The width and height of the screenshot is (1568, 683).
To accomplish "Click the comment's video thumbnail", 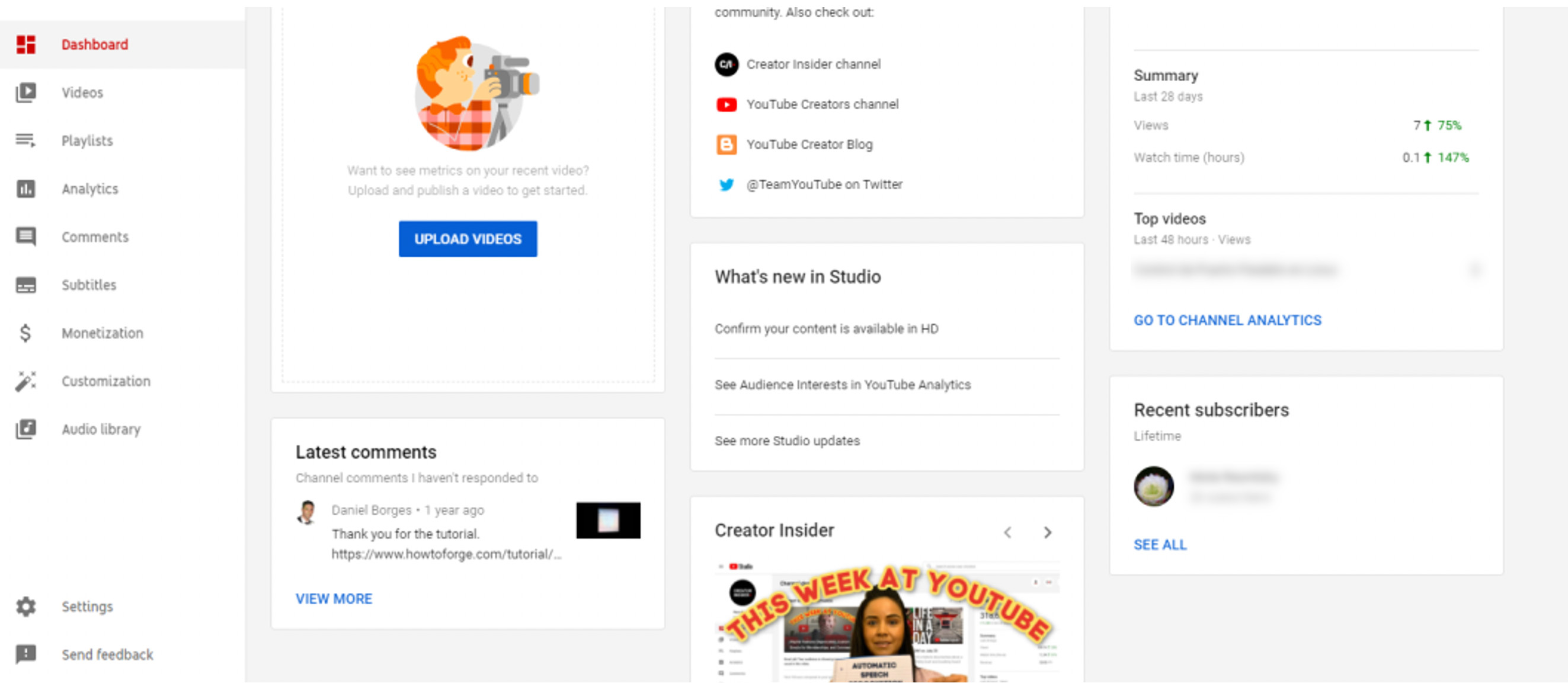I will 608,521.
